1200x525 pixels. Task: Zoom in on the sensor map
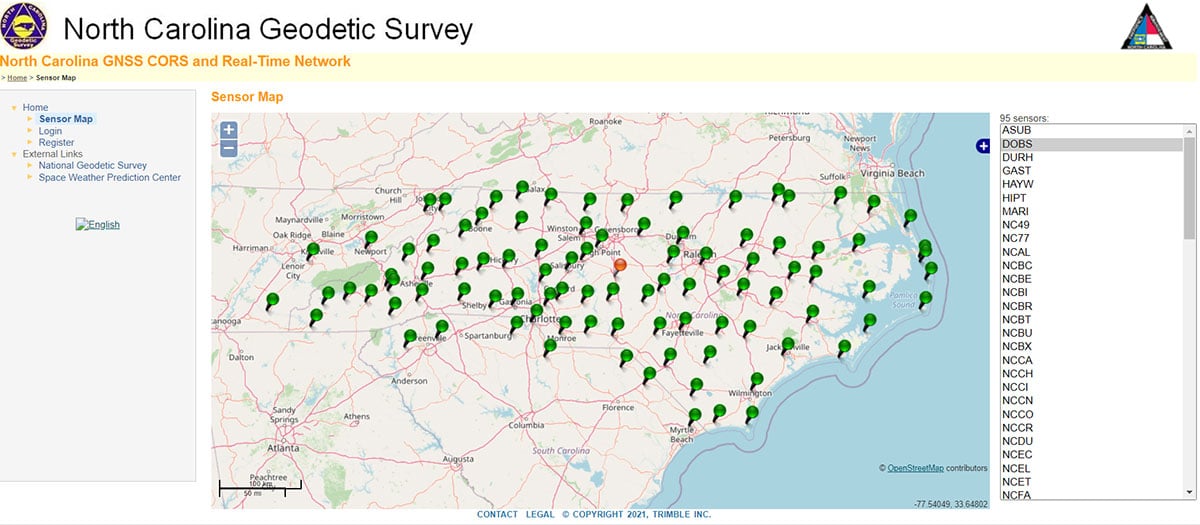tap(229, 130)
